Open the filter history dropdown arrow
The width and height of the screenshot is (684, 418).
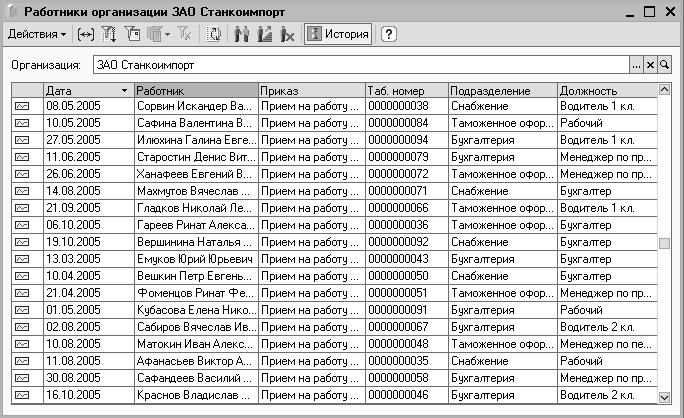point(168,34)
